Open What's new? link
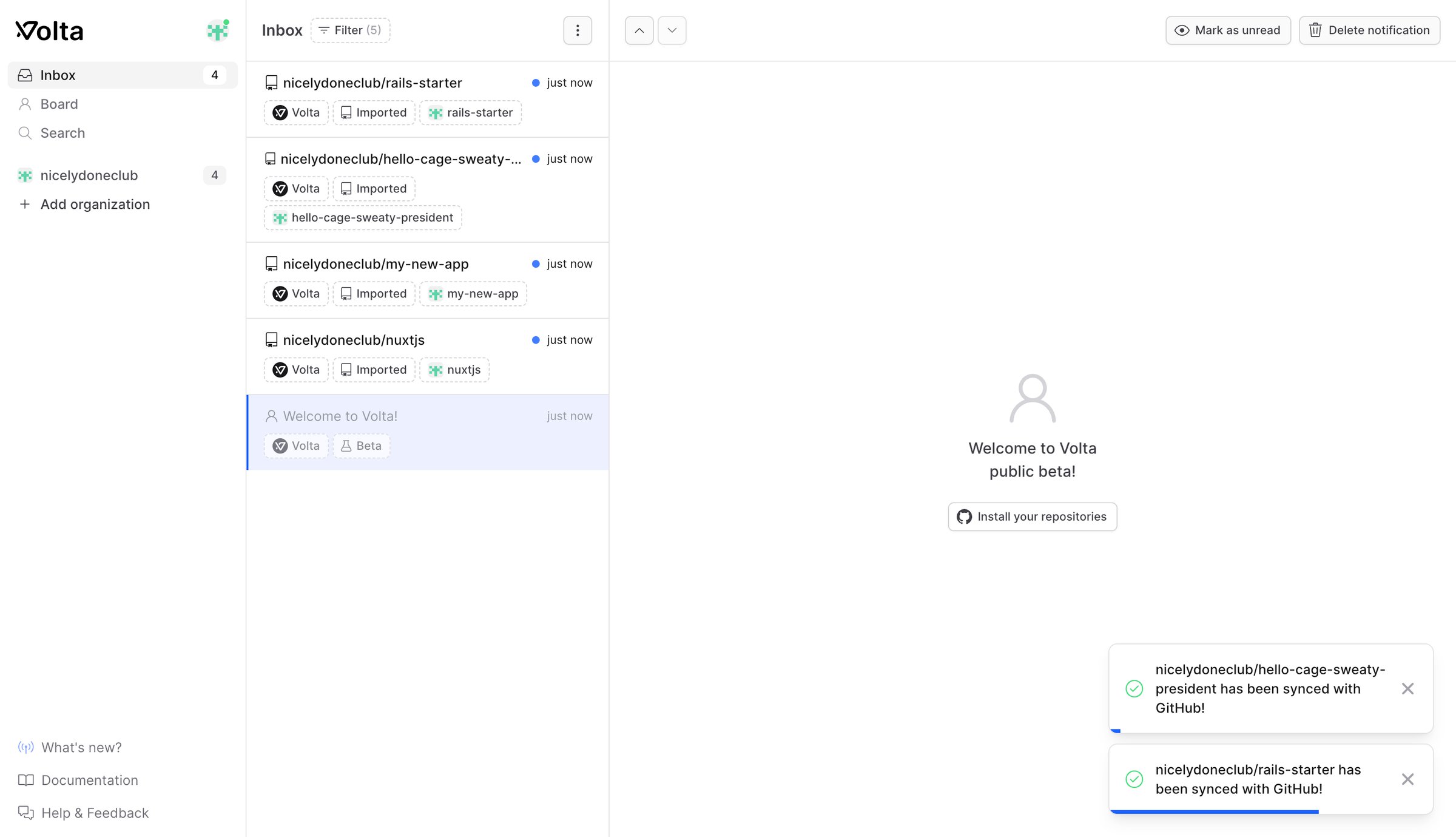This screenshot has width=1456, height=837. click(70, 747)
